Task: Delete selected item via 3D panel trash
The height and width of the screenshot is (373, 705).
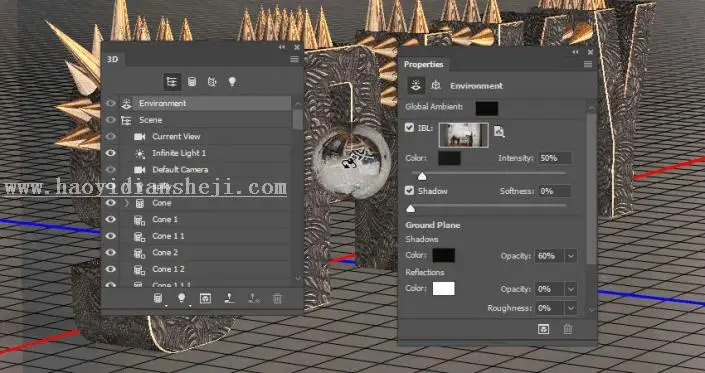Action: [278, 298]
